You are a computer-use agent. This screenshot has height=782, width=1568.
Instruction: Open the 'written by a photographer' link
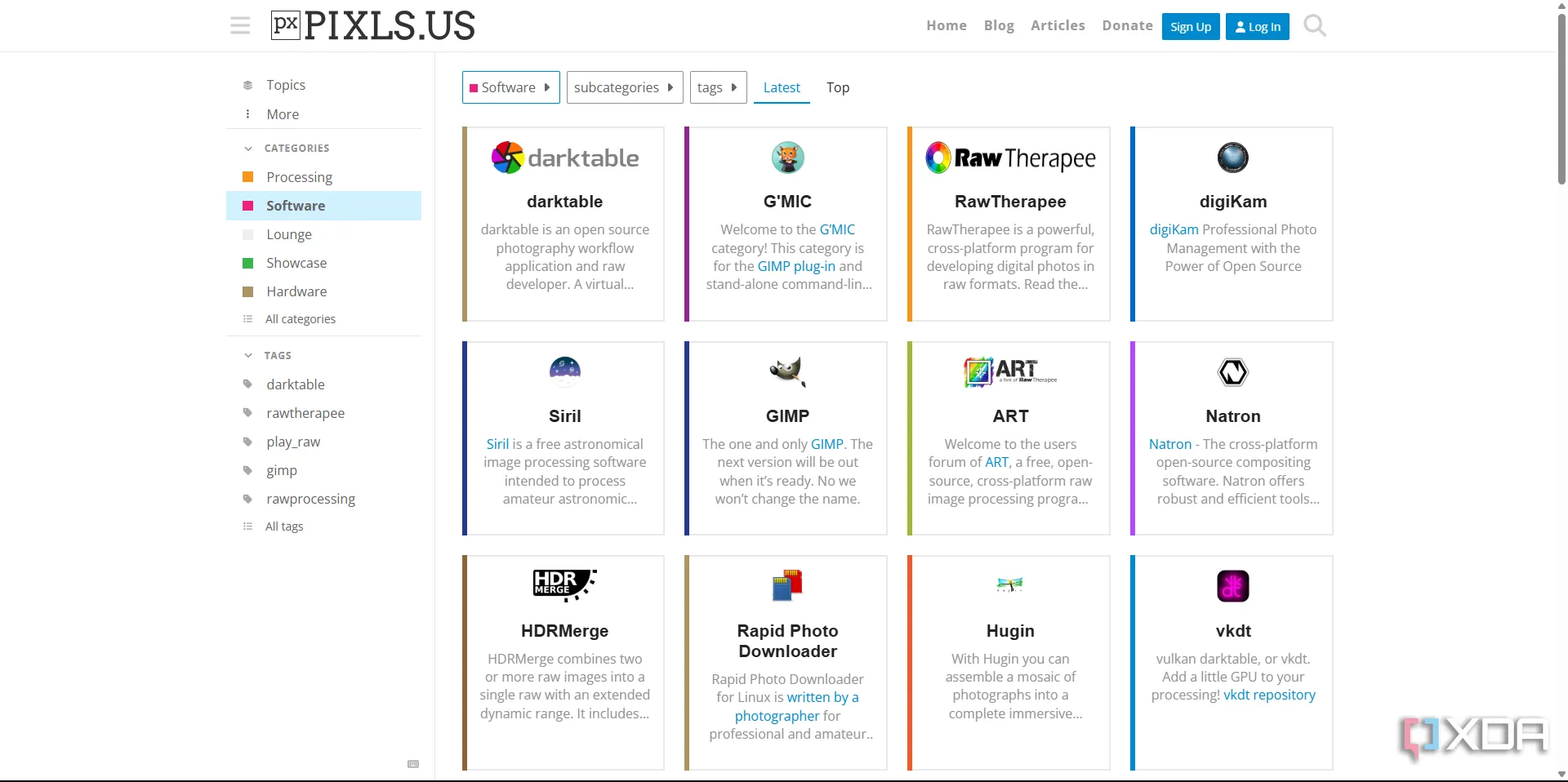pyautogui.click(x=796, y=706)
